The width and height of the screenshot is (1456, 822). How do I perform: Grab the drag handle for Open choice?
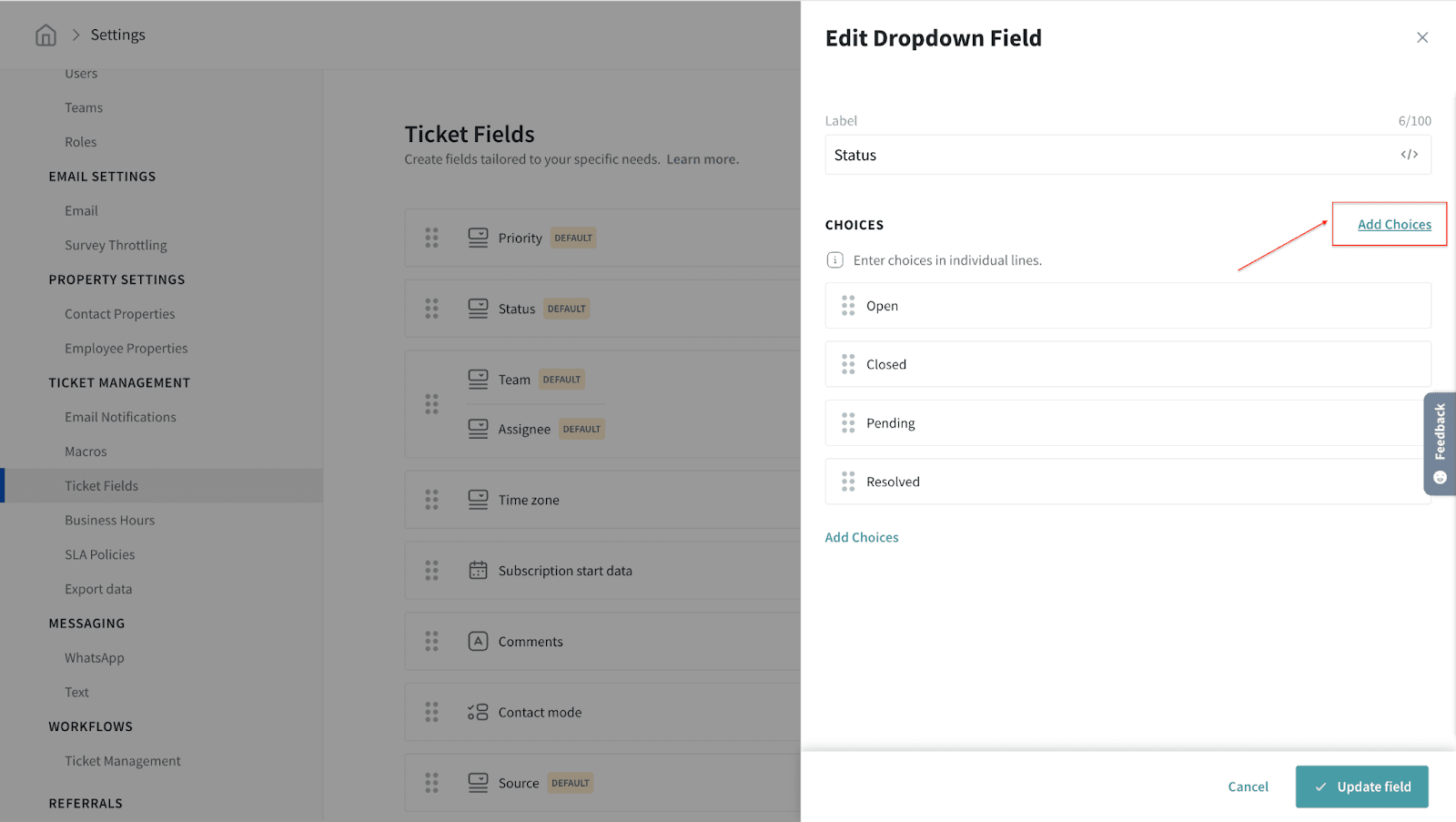[848, 306]
